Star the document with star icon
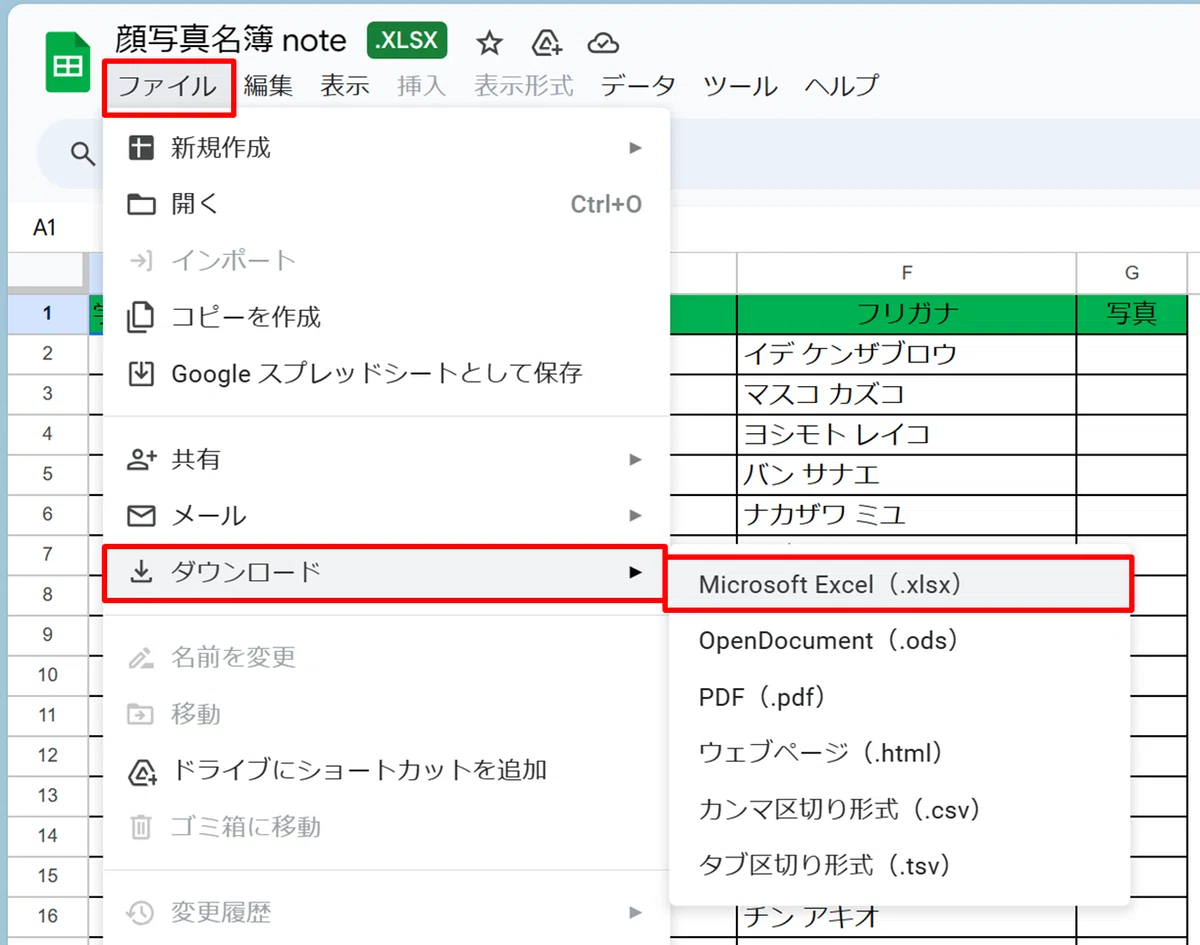The width and height of the screenshot is (1200, 945). point(489,42)
